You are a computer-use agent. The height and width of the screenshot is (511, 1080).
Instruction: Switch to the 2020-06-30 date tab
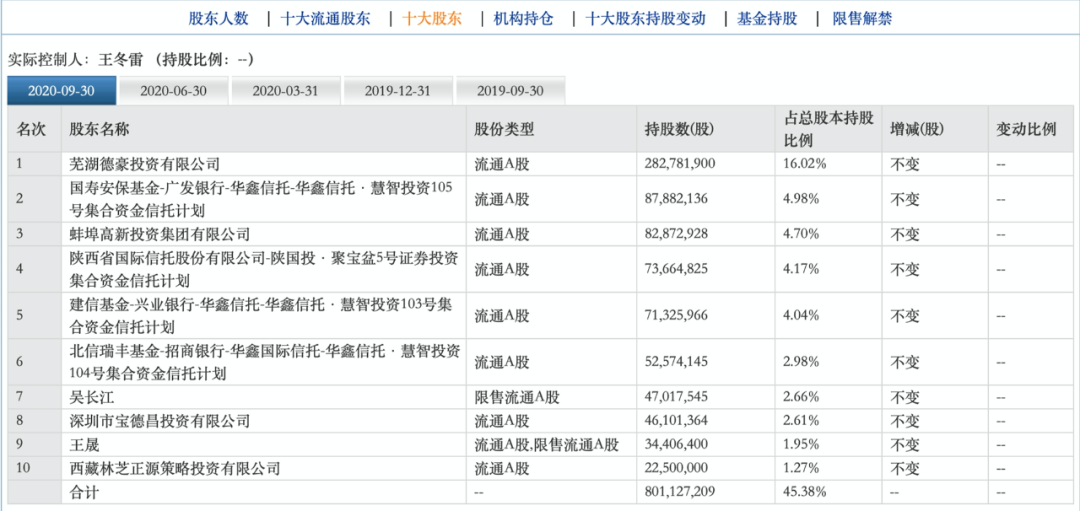click(173, 91)
